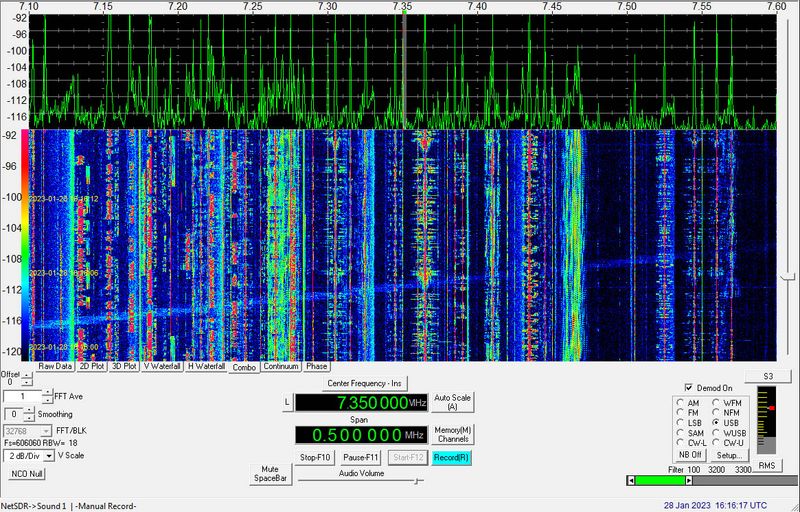This screenshot has width=800, height=512.
Task: Switch to the Phase tab
Action: point(316,366)
